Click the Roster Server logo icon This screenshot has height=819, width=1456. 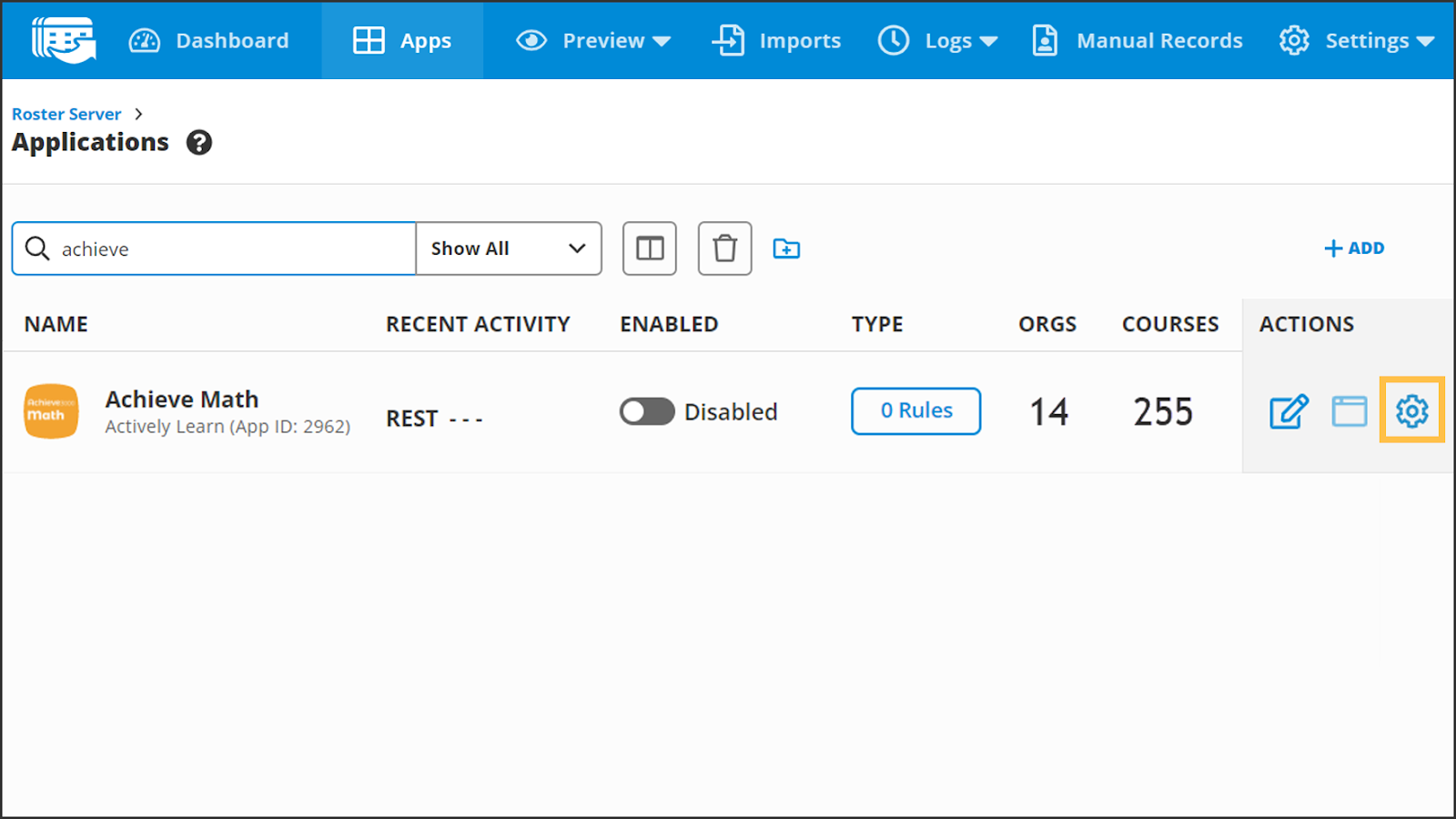[64, 40]
